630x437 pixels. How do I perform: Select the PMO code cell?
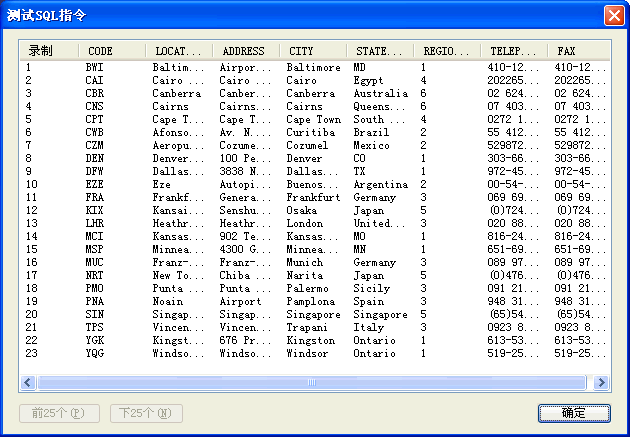tap(94, 288)
